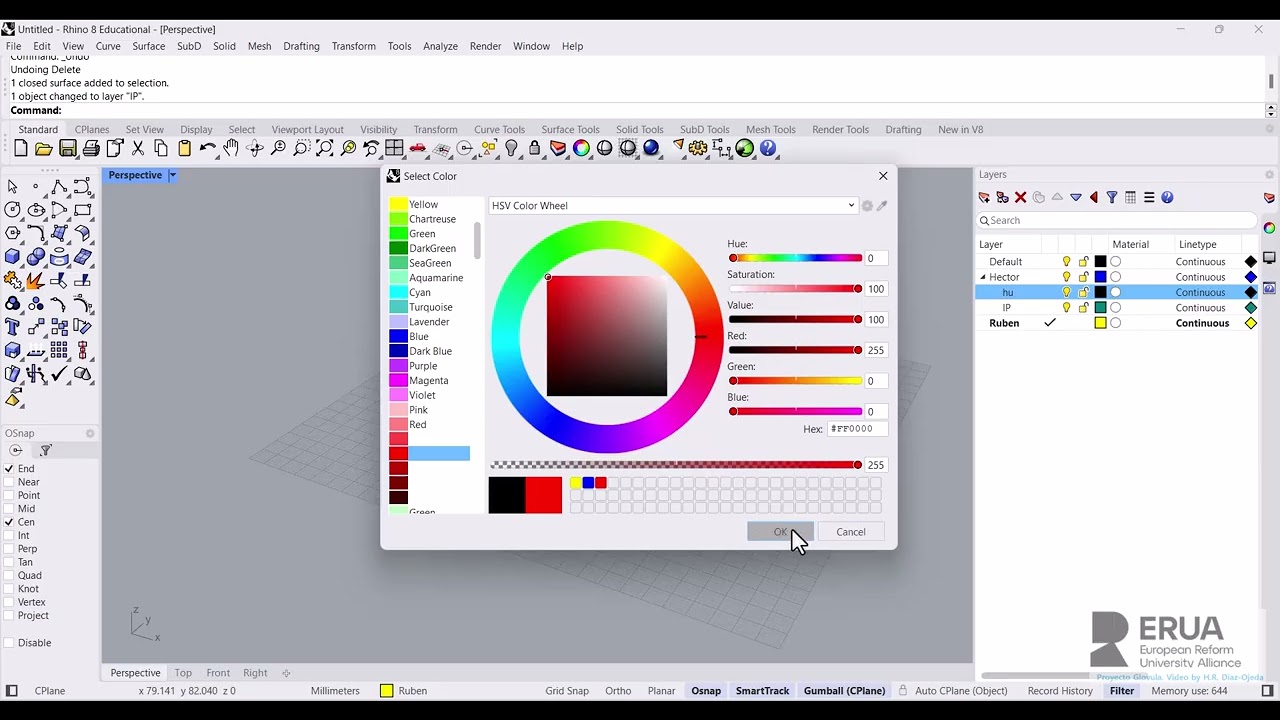
Task: Switch to the Top viewport tab
Action: pyautogui.click(x=183, y=673)
